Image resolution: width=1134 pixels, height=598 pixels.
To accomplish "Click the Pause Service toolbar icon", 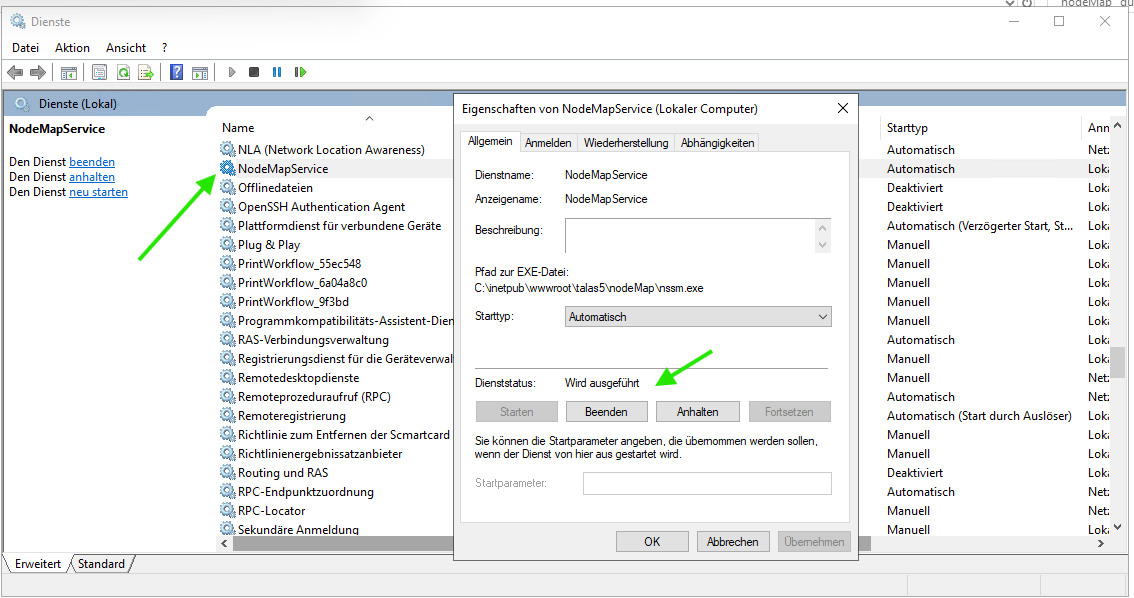I will (x=277, y=72).
